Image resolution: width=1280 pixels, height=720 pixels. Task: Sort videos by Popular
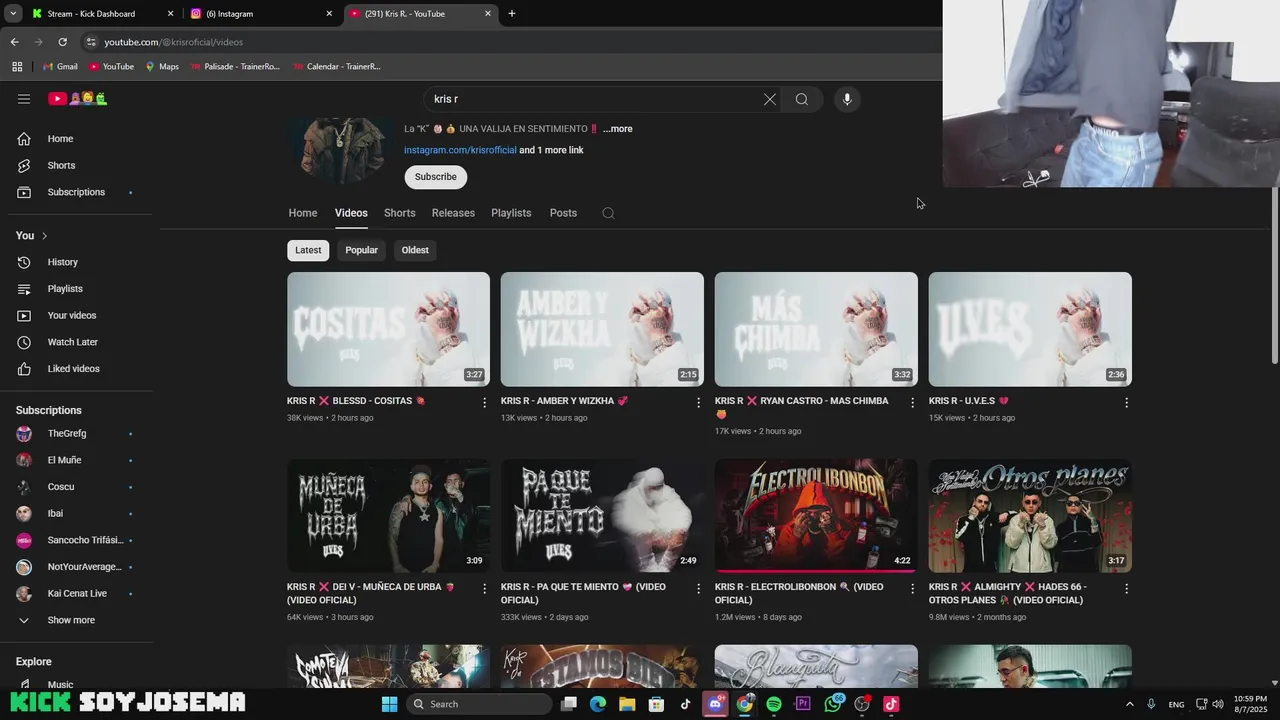click(x=361, y=250)
